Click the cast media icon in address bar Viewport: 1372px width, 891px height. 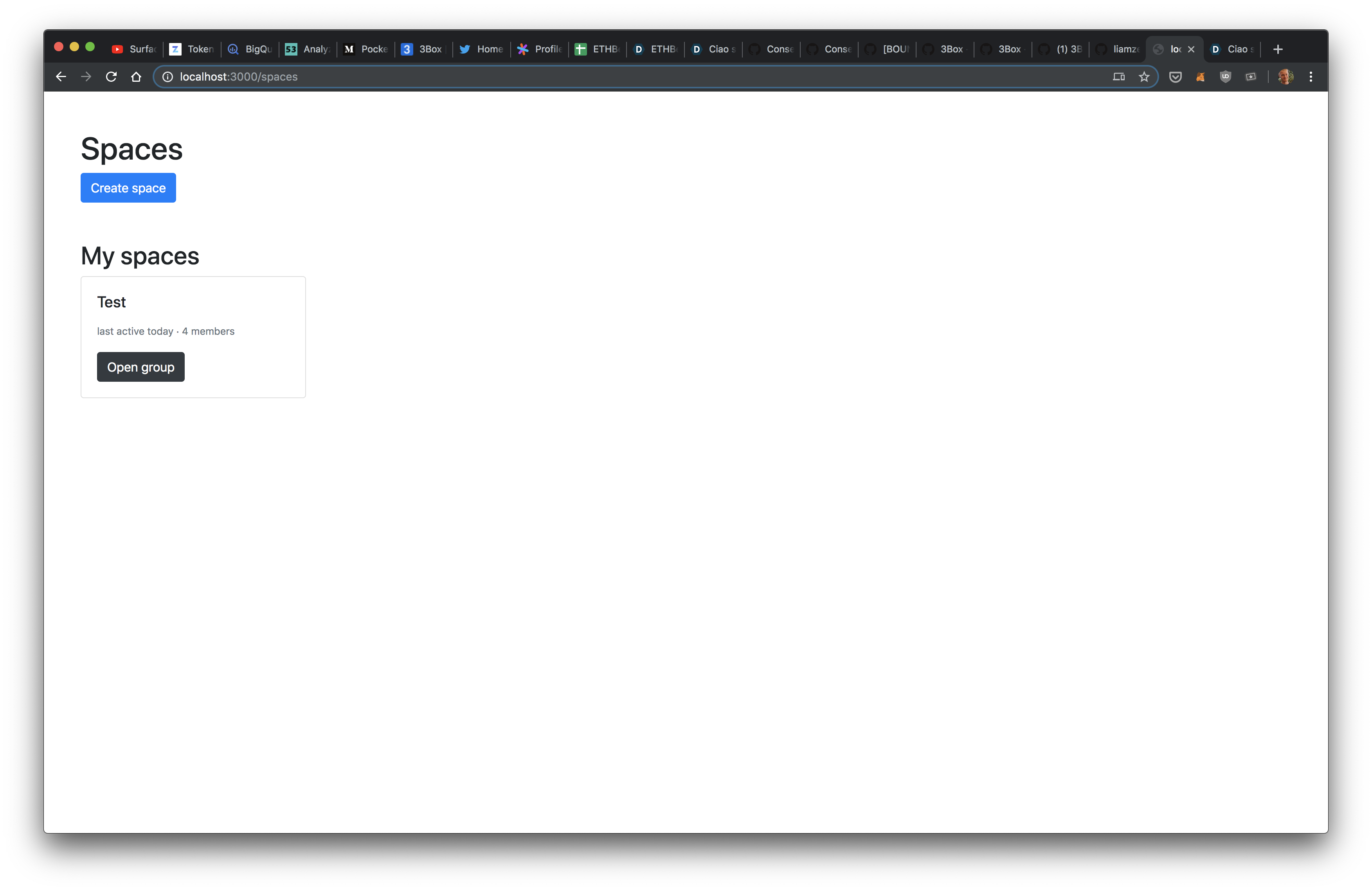[1118, 77]
